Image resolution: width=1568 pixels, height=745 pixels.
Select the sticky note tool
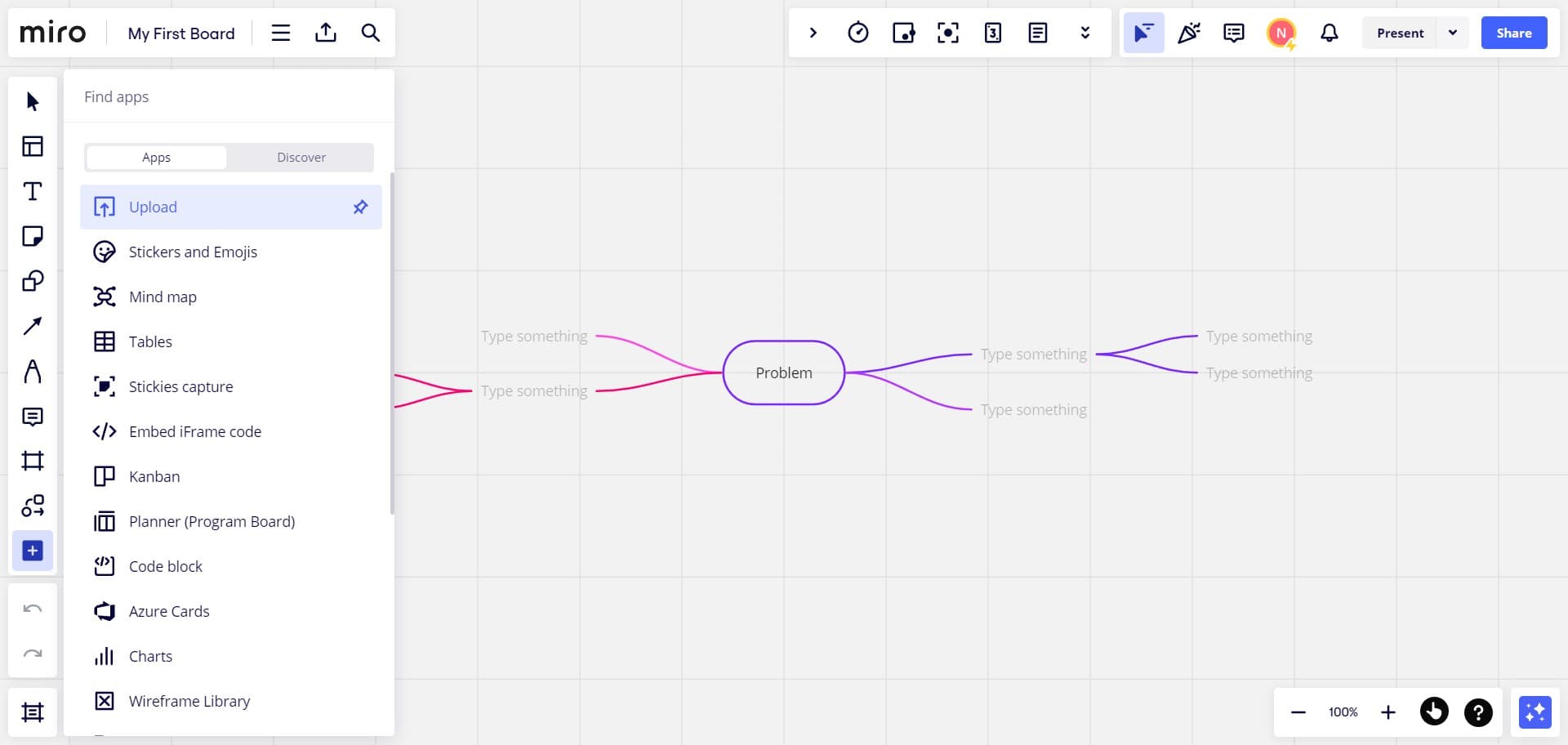tap(33, 236)
